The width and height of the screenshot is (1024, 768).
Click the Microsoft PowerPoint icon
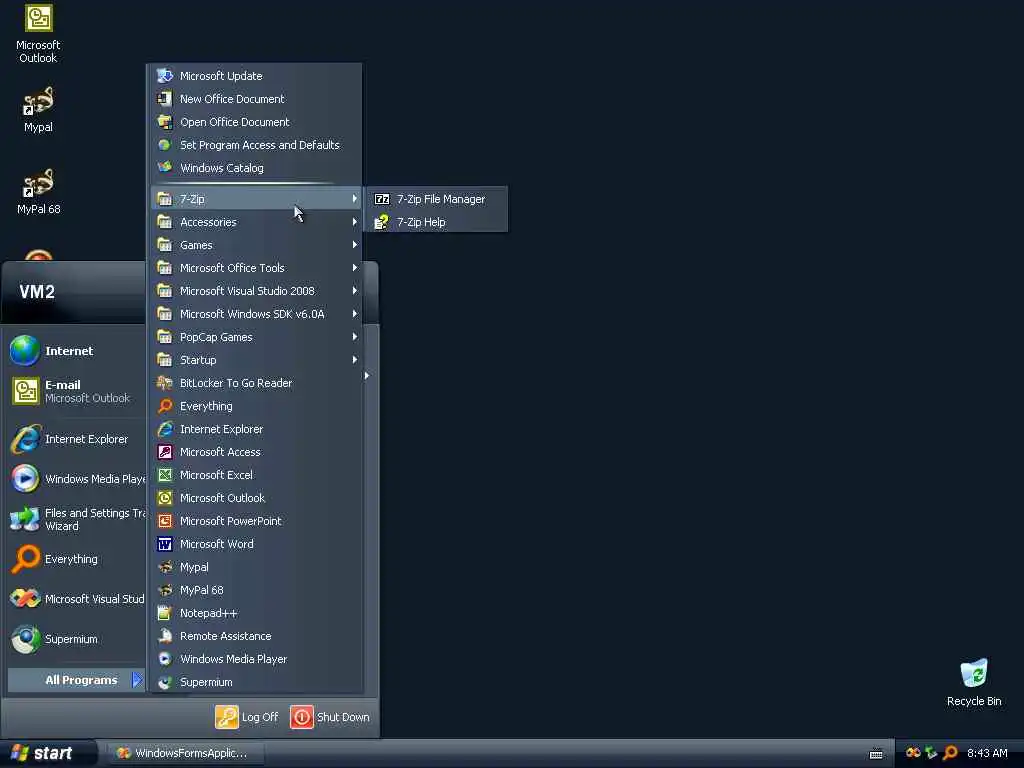(165, 521)
